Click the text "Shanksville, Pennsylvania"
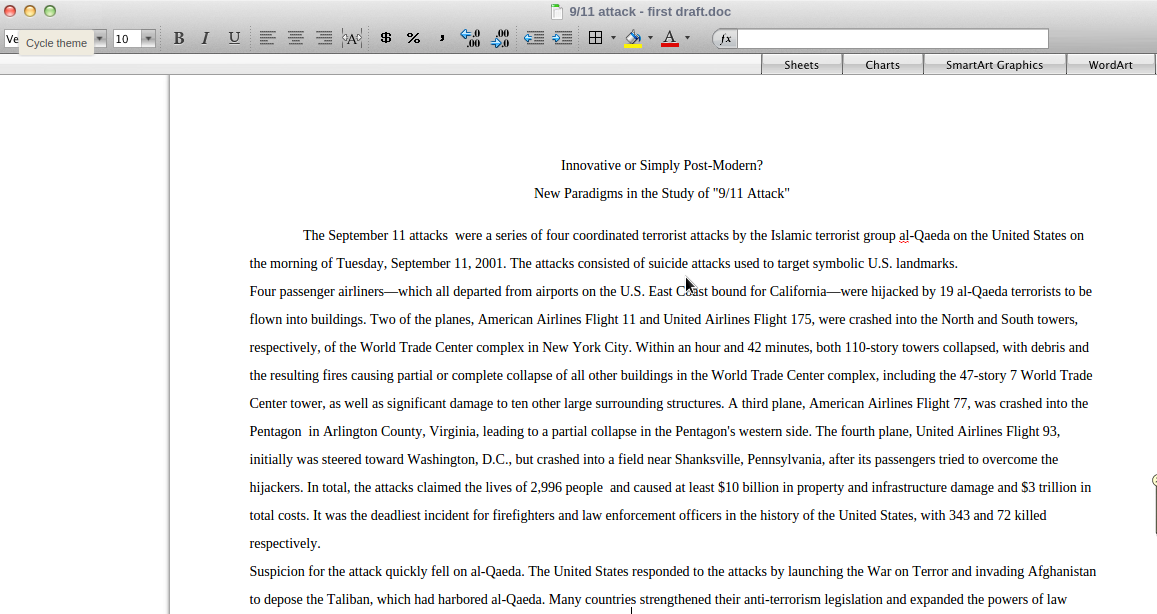The width and height of the screenshot is (1157, 614). [748, 460]
